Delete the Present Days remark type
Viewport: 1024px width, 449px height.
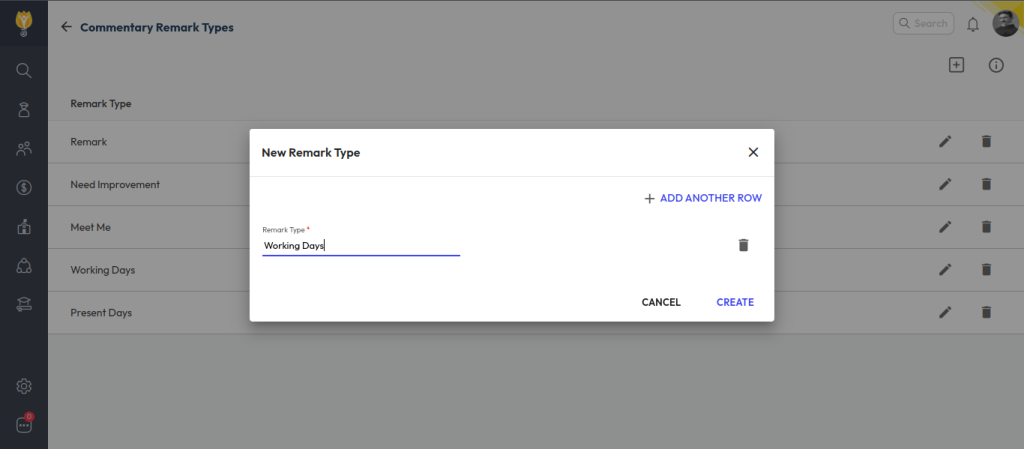click(x=986, y=312)
